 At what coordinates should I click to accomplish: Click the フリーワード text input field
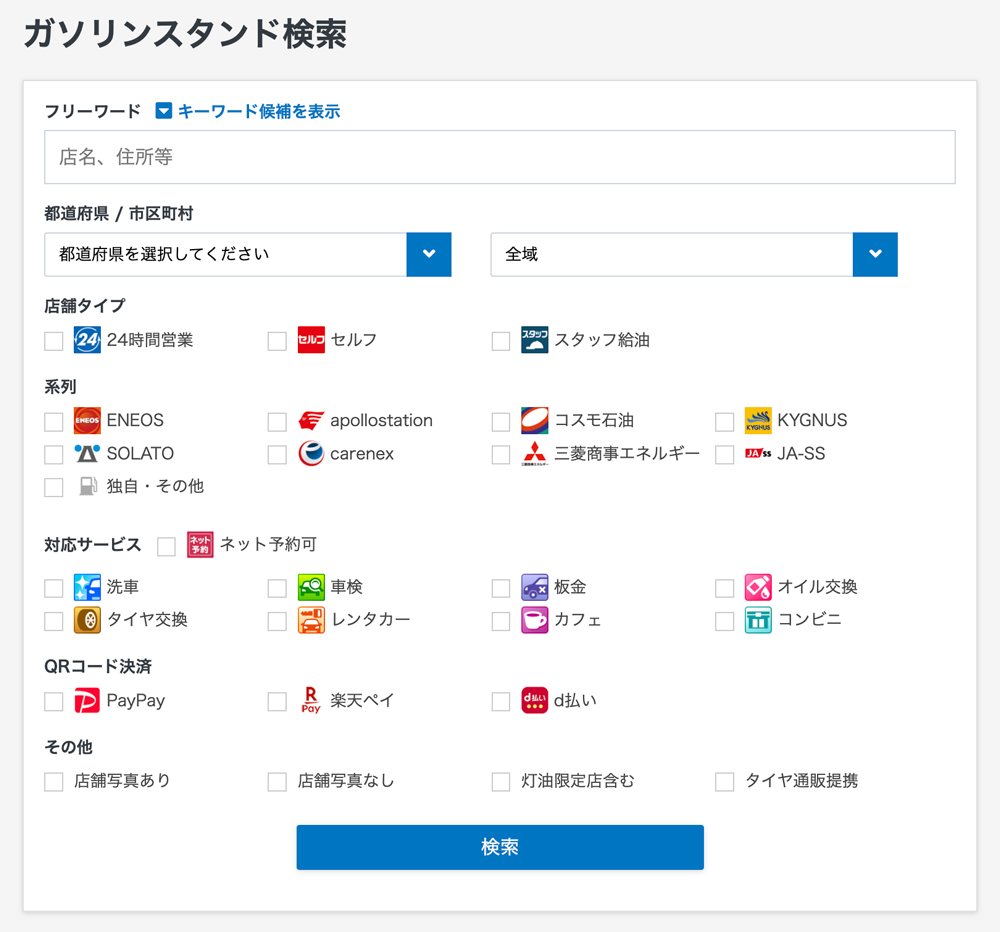point(500,157)
